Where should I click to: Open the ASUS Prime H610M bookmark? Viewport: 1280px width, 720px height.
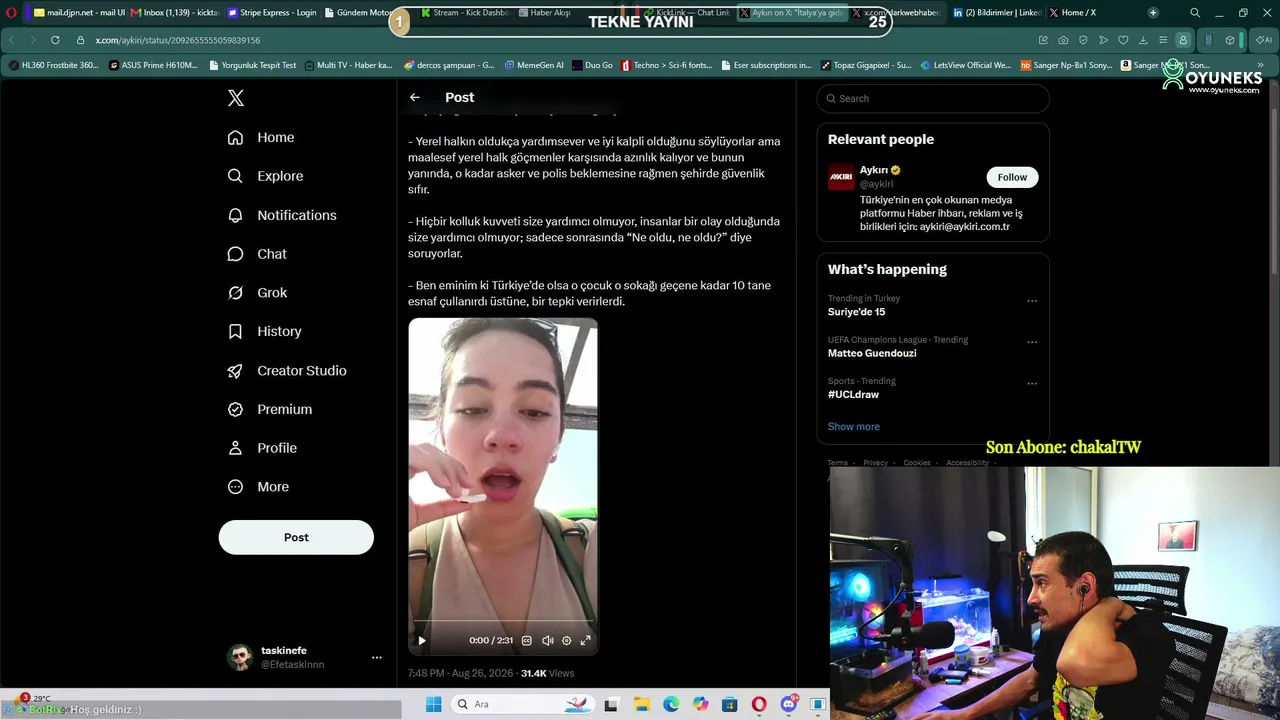(x=153, y=65)
